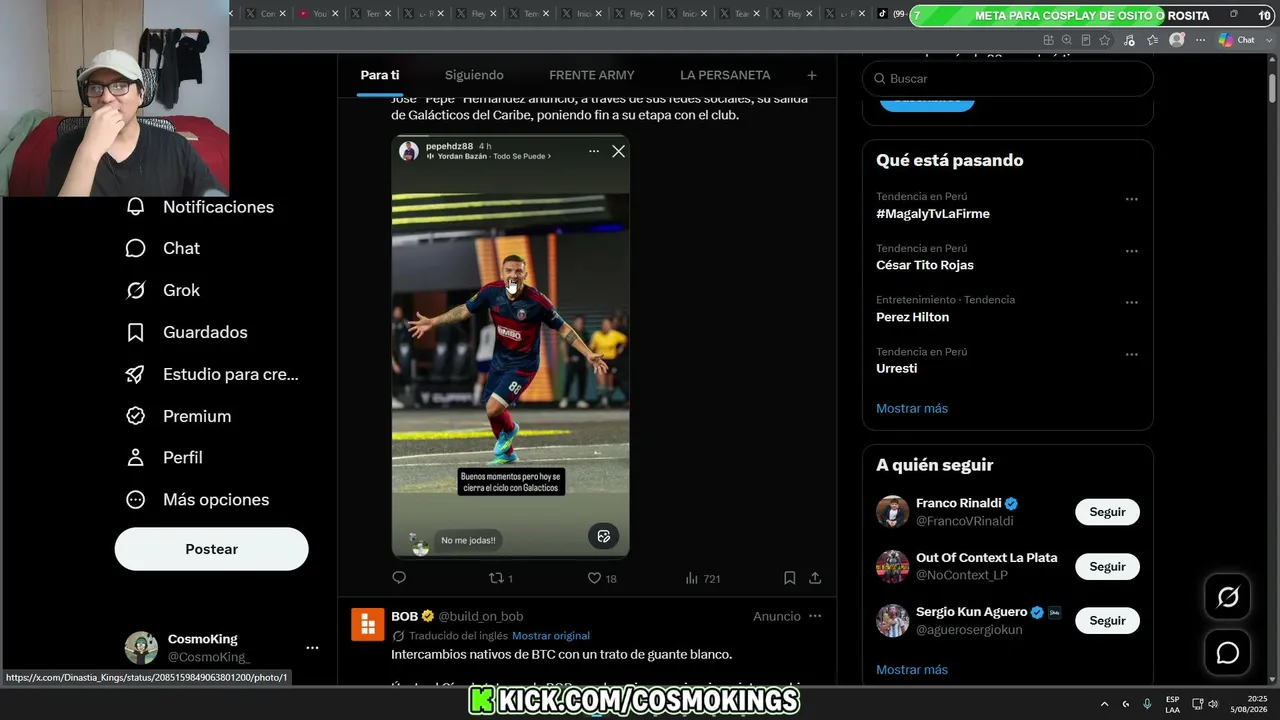Open the floating messages chat button
The image size is (1280, 720).
point(1228,653)
